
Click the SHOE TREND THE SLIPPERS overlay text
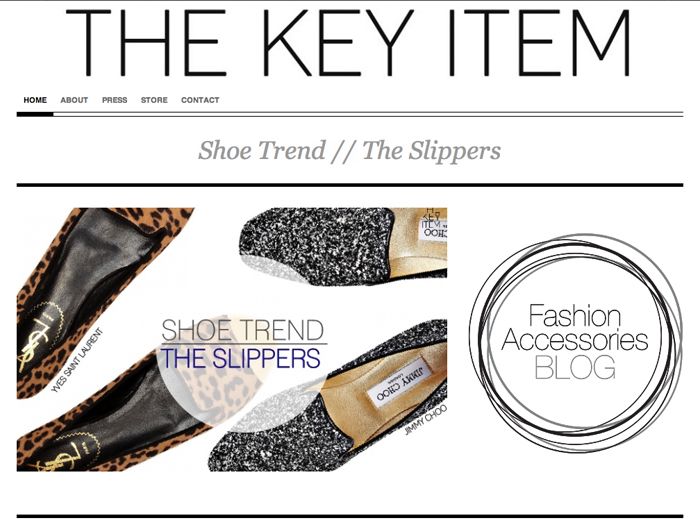point(242,344)
